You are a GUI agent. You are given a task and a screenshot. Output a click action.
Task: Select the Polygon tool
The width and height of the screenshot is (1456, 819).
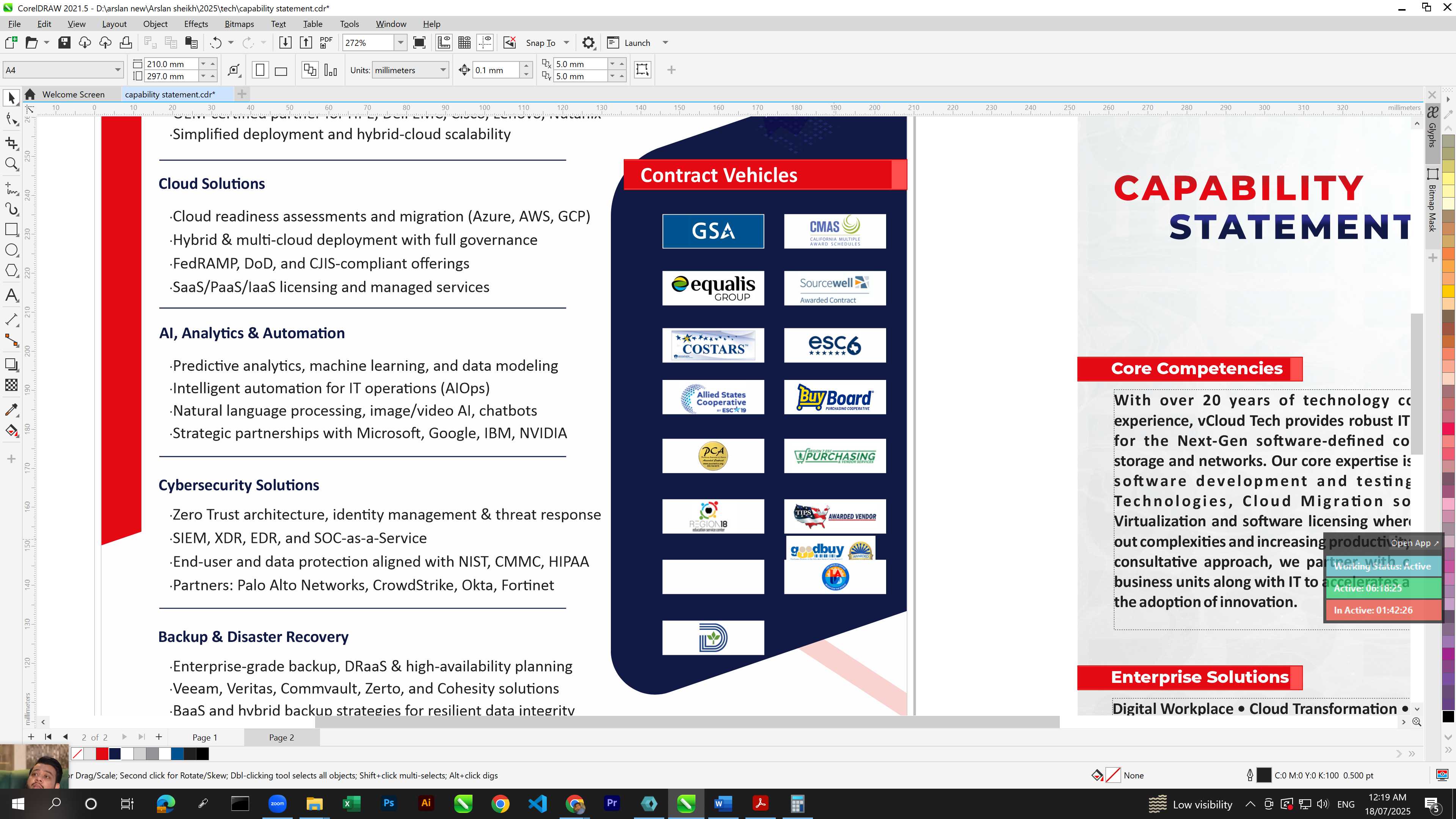click(x=11, y=271)
